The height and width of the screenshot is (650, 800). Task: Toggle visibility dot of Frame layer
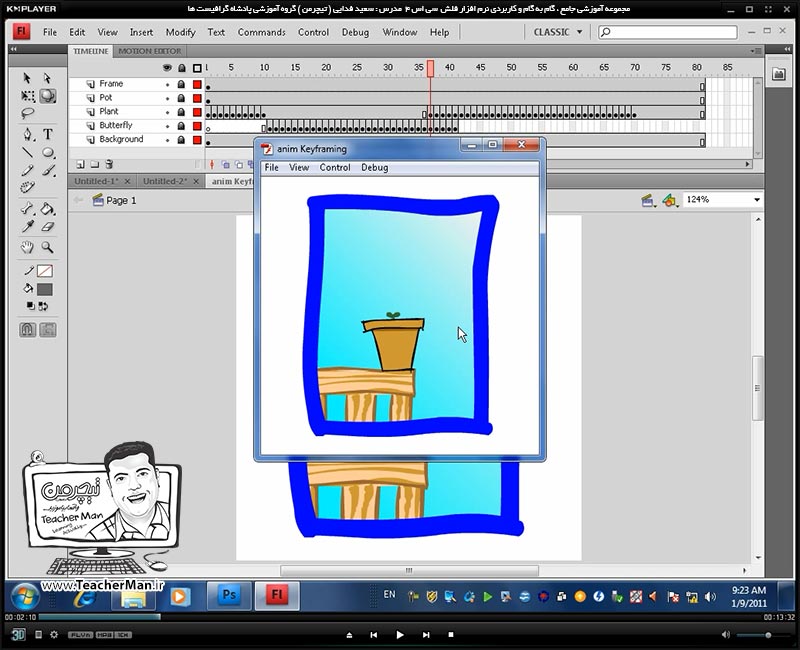tap(167, 84)
